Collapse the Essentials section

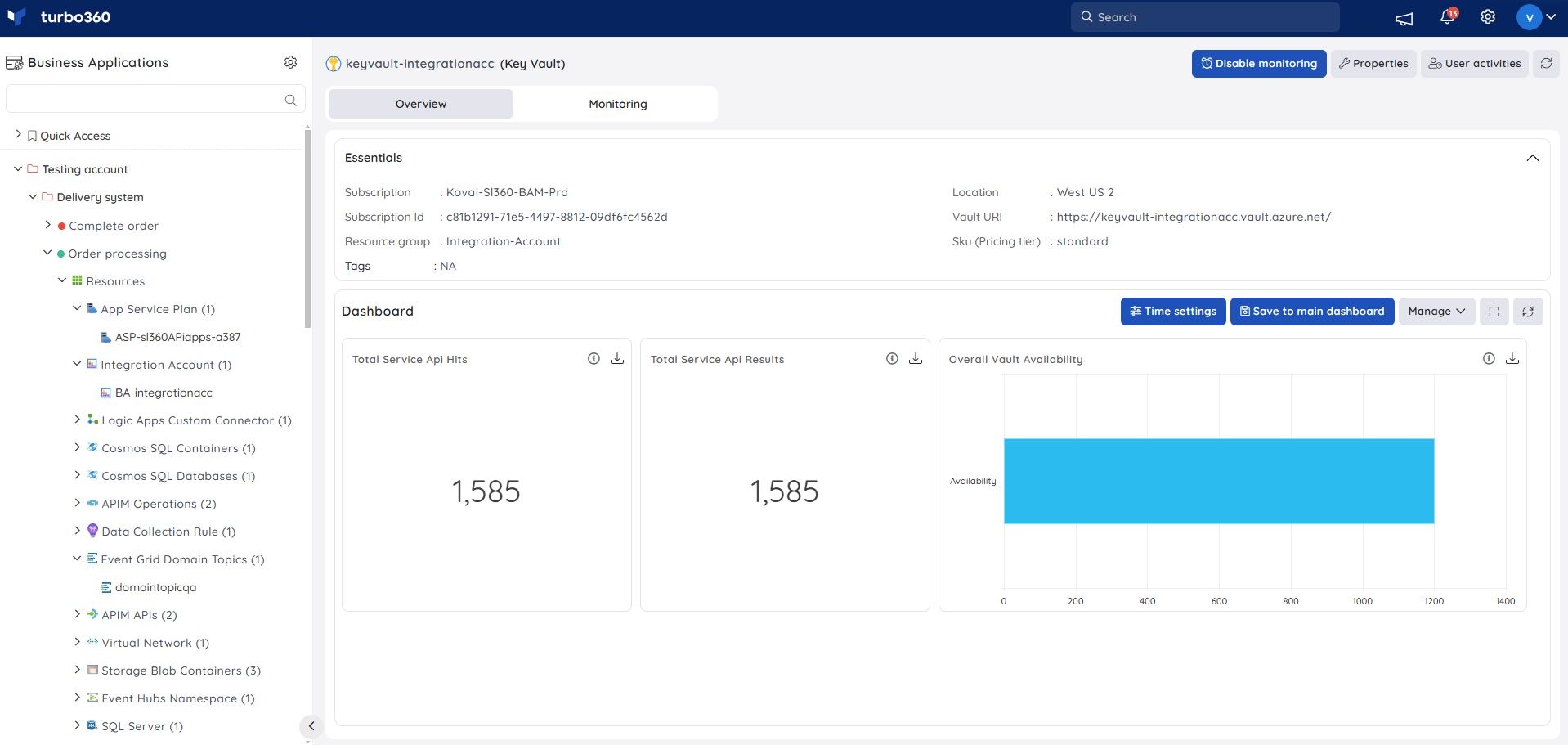[1532, 158]
